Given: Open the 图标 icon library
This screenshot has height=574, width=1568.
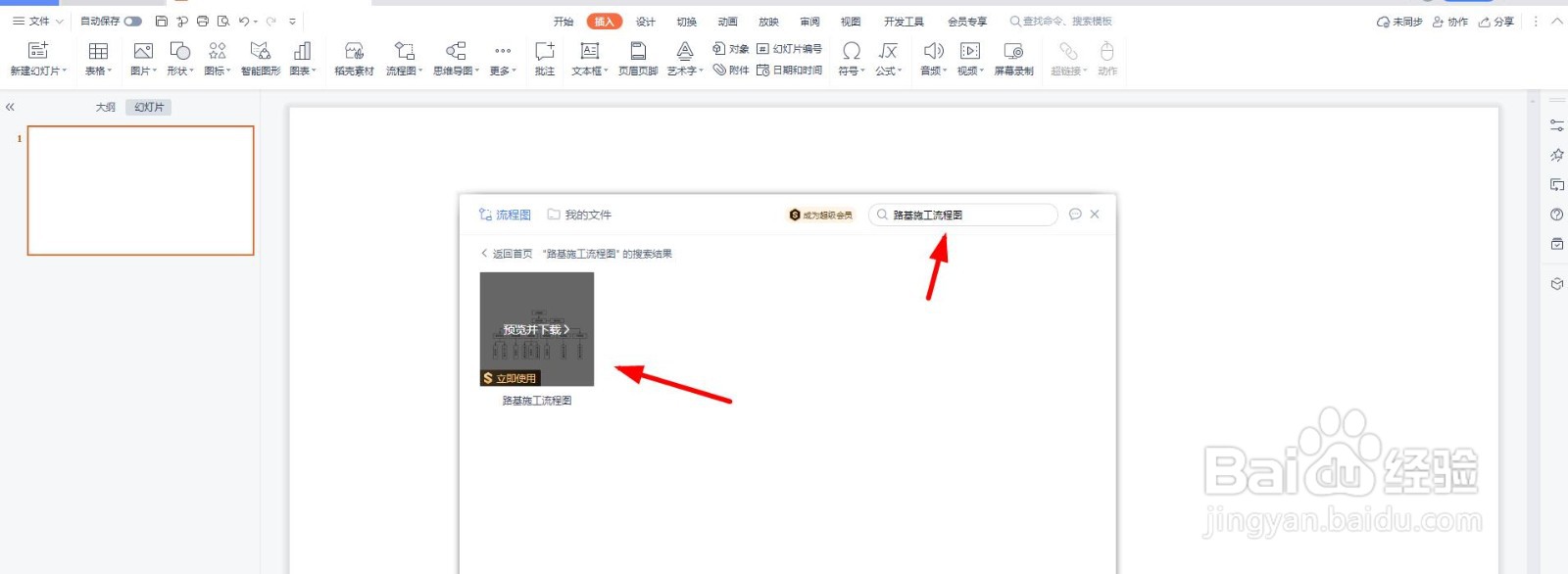Looking at the screenshot, I should click(x=217, y=58).
